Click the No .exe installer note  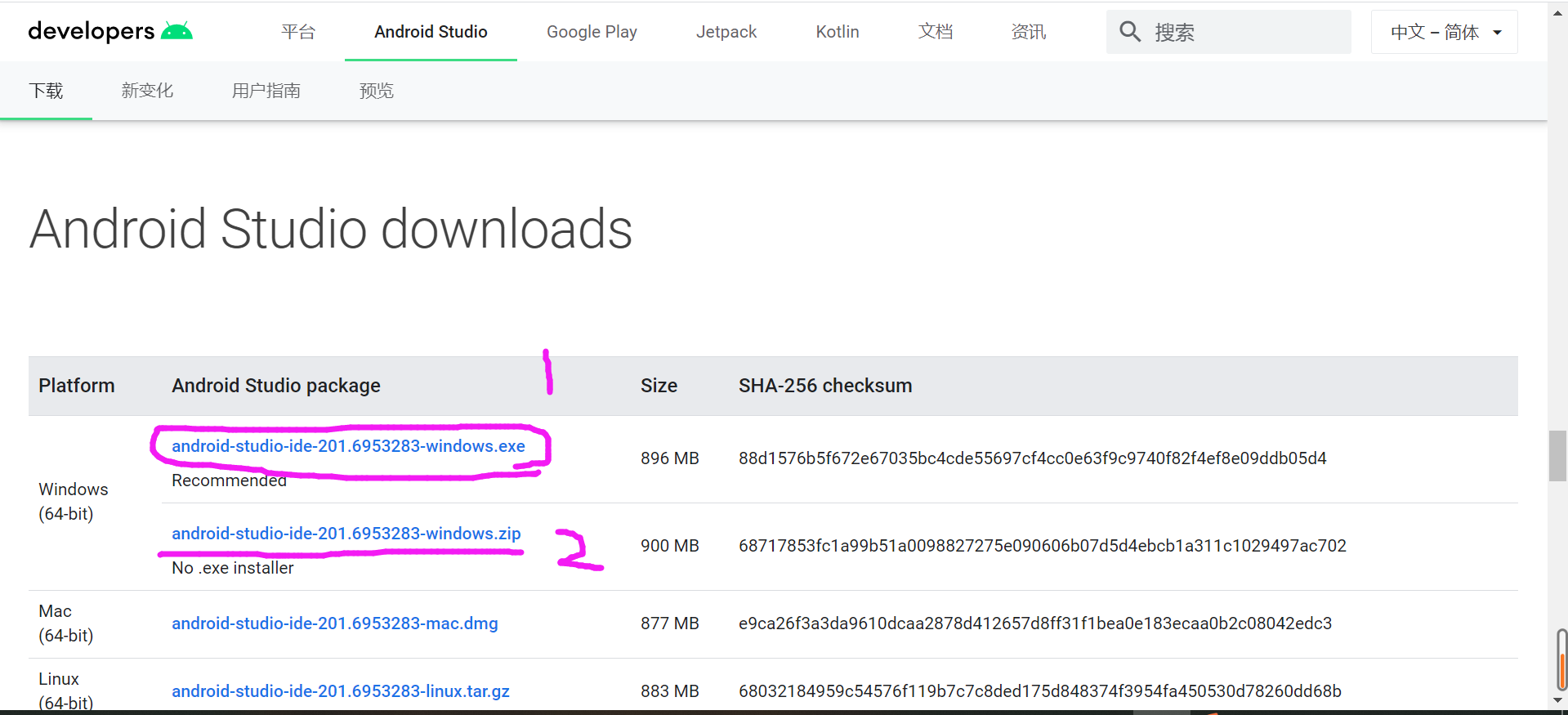coord(232,568)
